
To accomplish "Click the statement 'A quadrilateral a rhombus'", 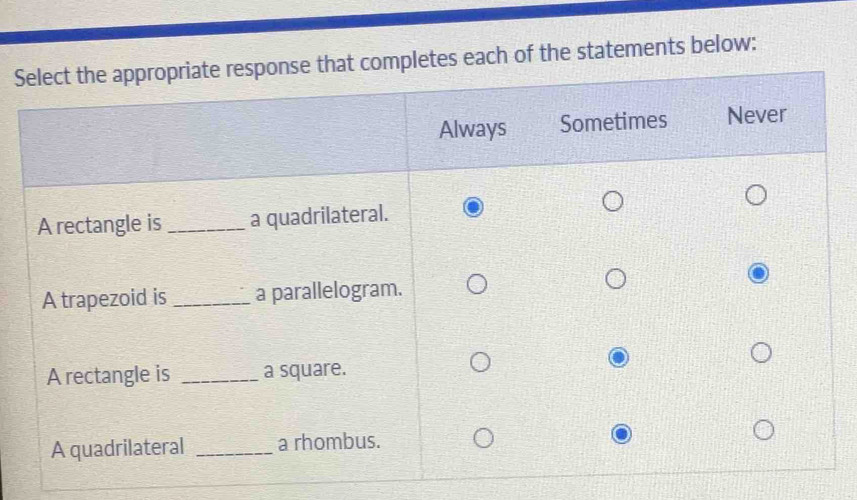I will click(x=216, y=446).
